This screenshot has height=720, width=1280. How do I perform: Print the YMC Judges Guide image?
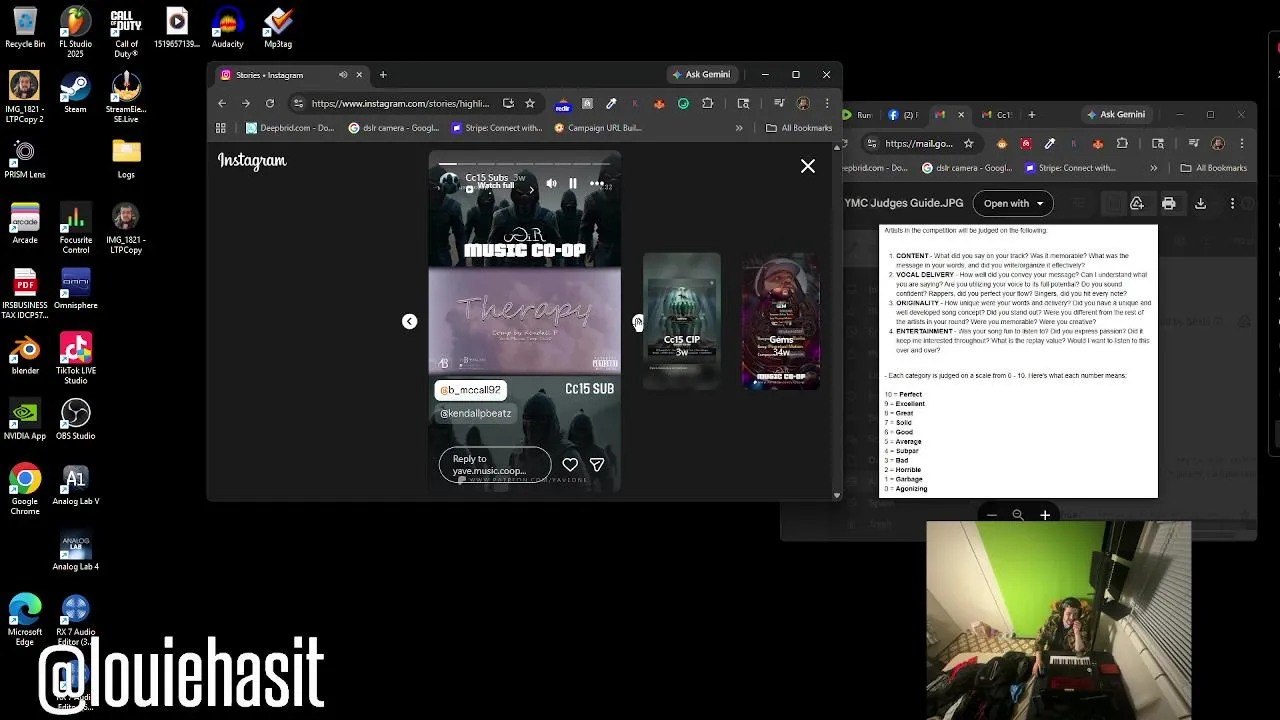click(x=1169, y=203)
